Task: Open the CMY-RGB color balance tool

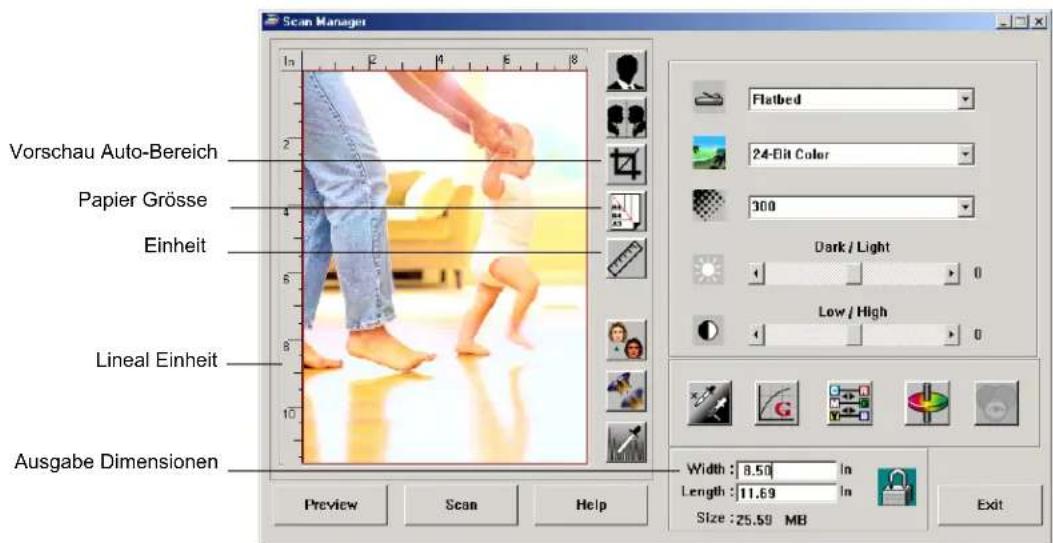Action: 850,402
